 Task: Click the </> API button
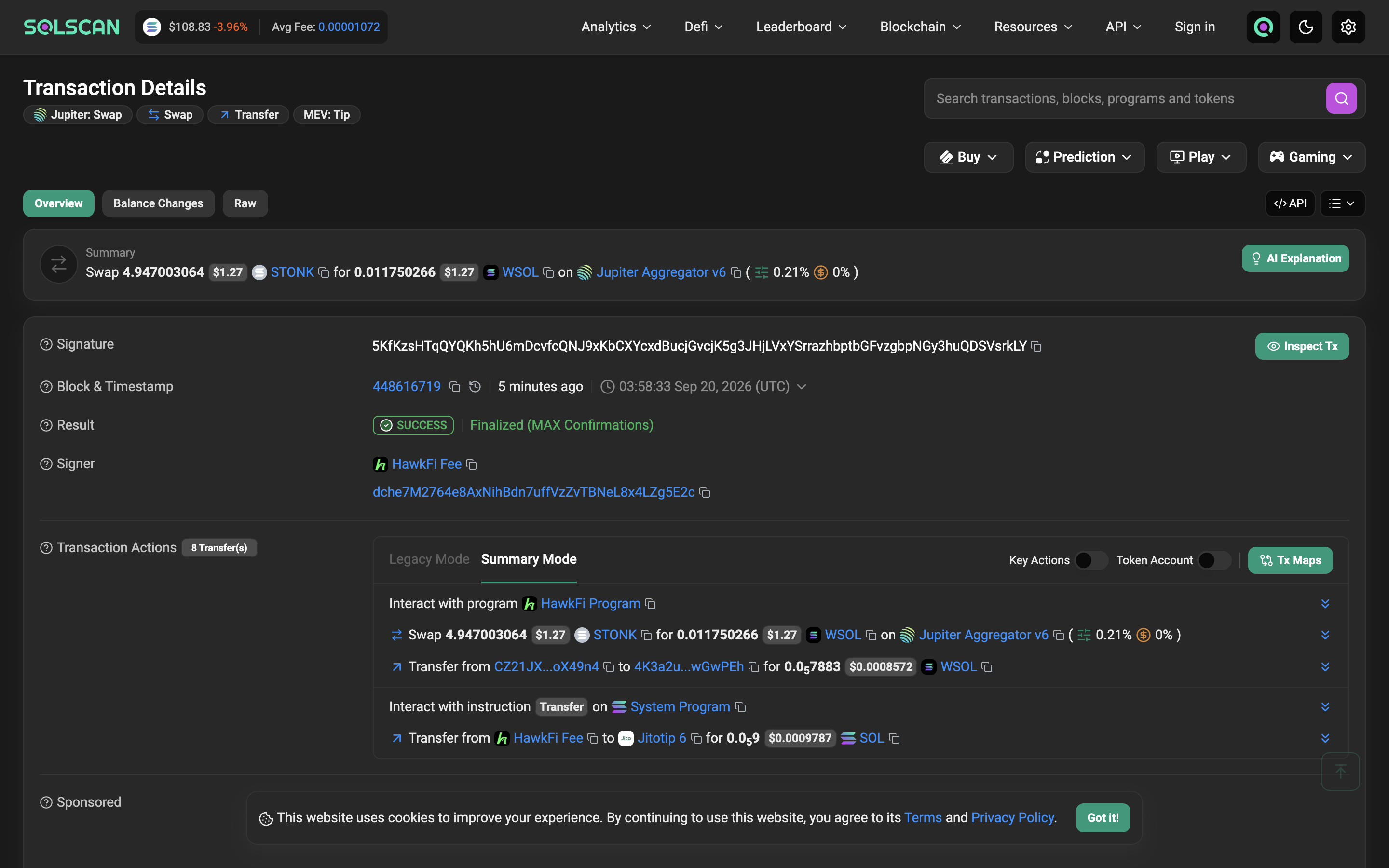(x=1290, y=204)
